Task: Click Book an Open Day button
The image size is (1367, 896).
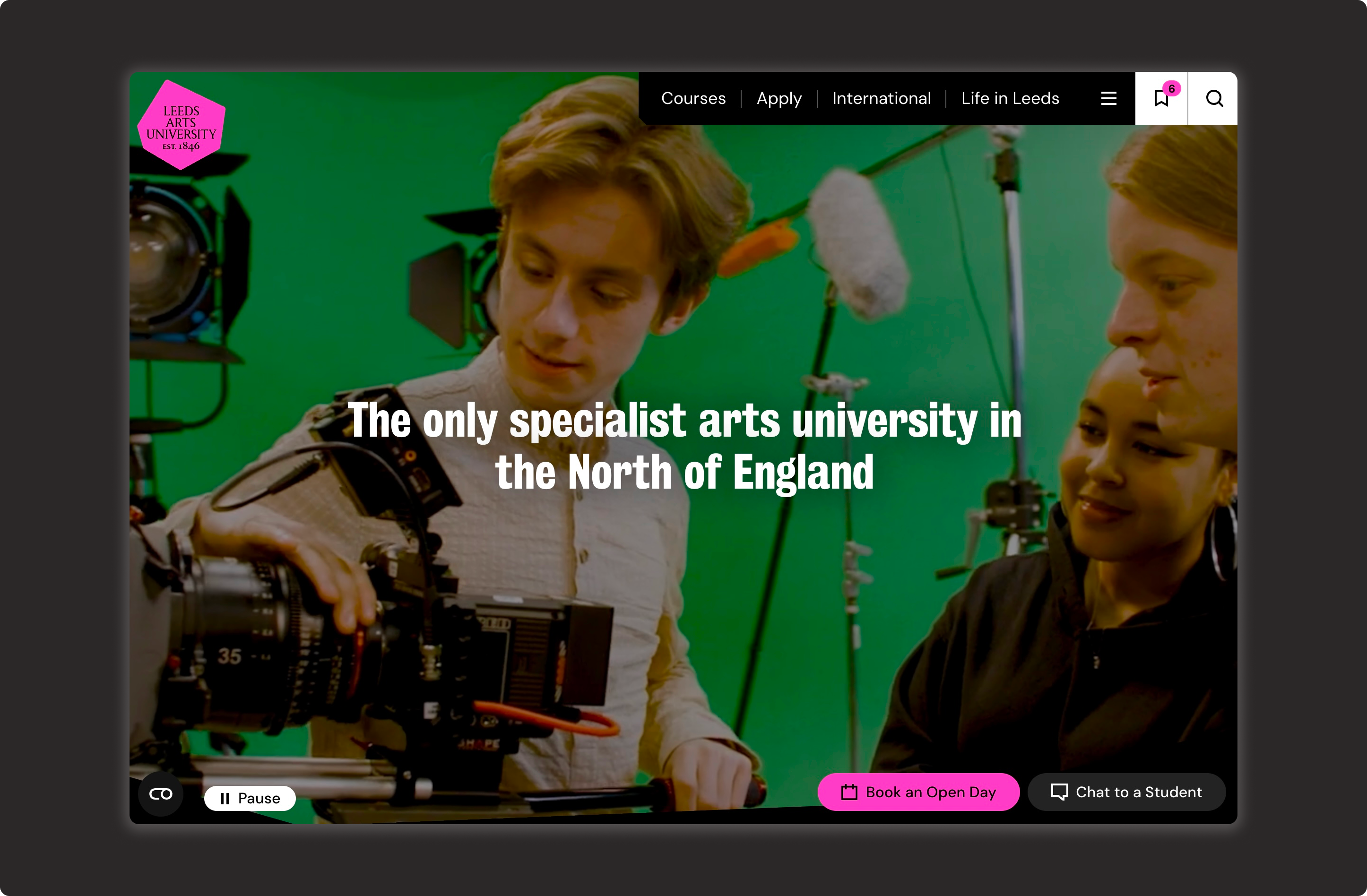Action: 918,792
